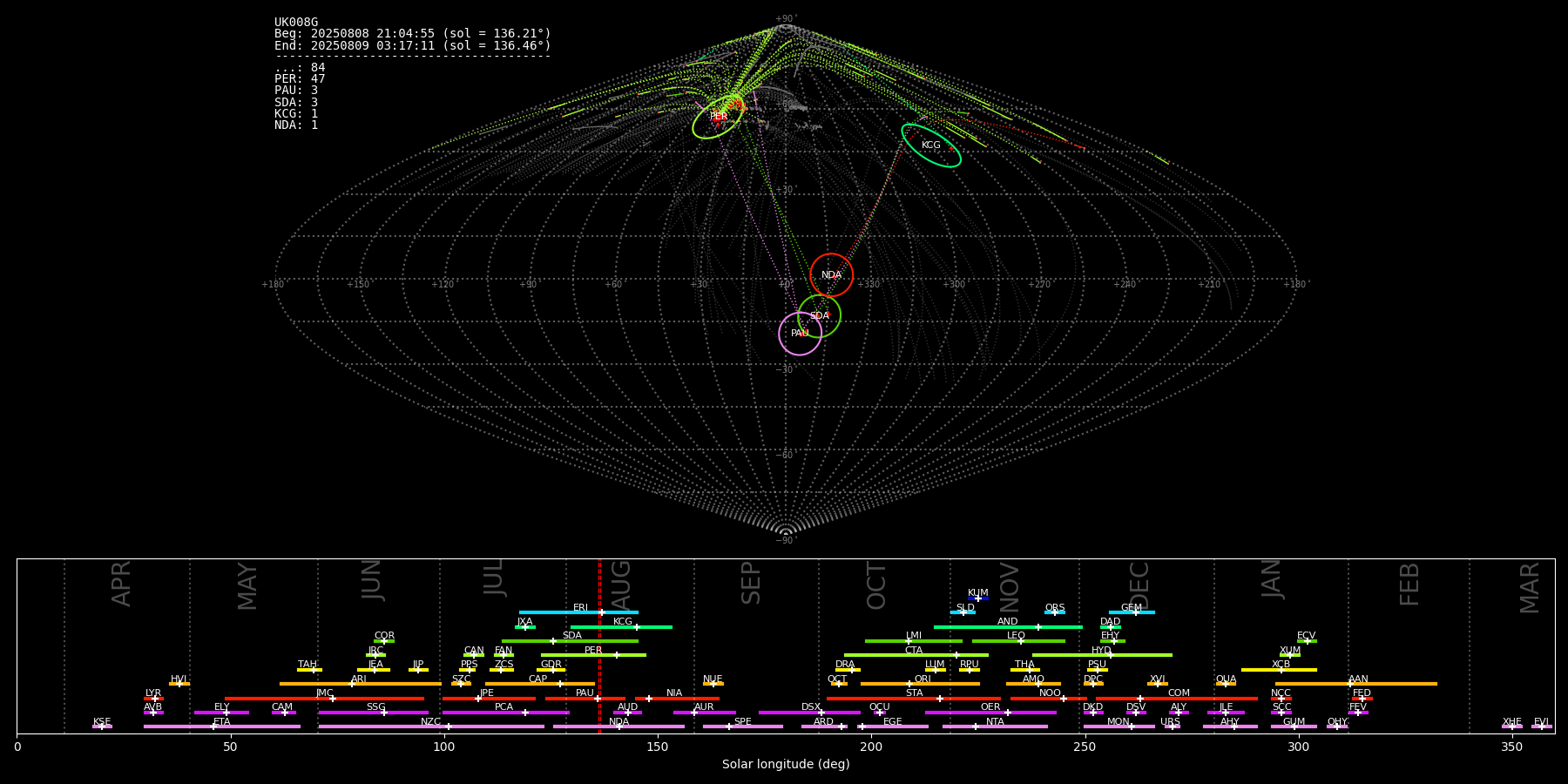Select the red JMC shower bar
This screenshot has width=1568, height=784.
(325, 699)
